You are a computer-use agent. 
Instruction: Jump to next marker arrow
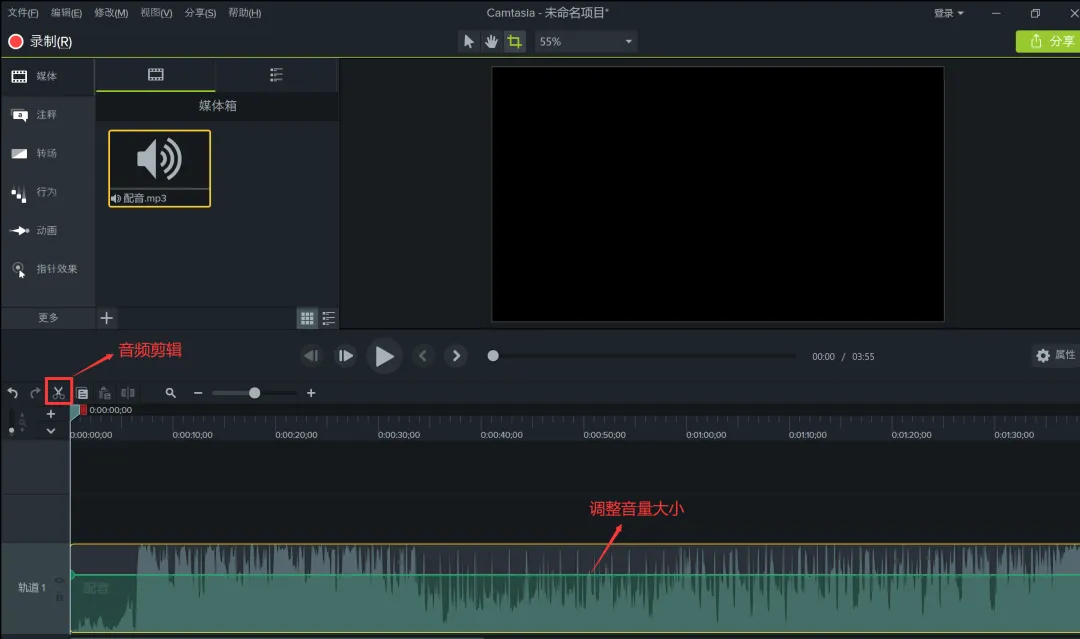pyautogui.click(x=456, y=355)
